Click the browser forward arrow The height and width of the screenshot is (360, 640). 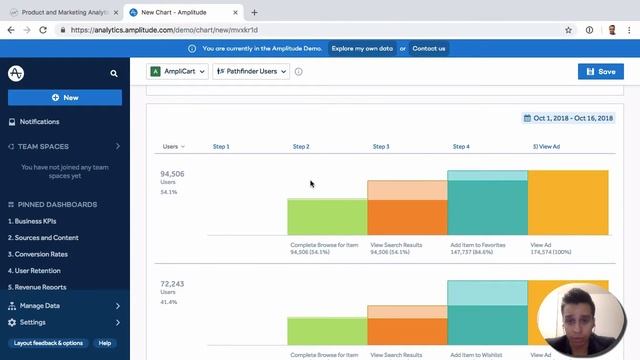(27, 30)
